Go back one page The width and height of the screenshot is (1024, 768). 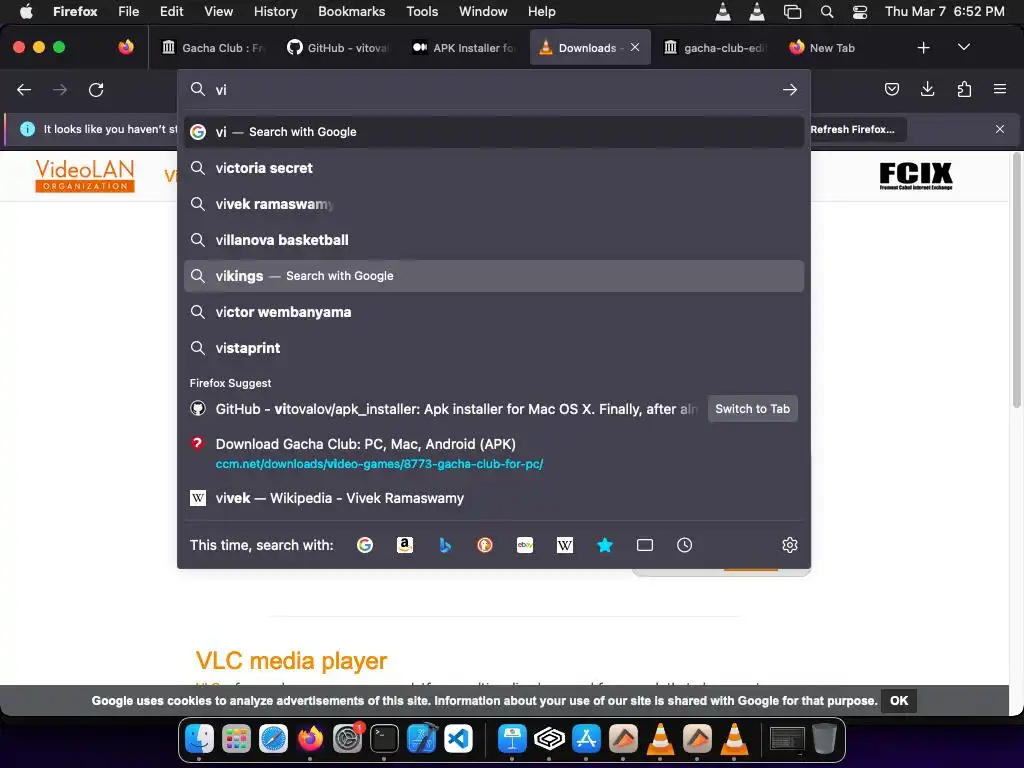pos(24,89)
